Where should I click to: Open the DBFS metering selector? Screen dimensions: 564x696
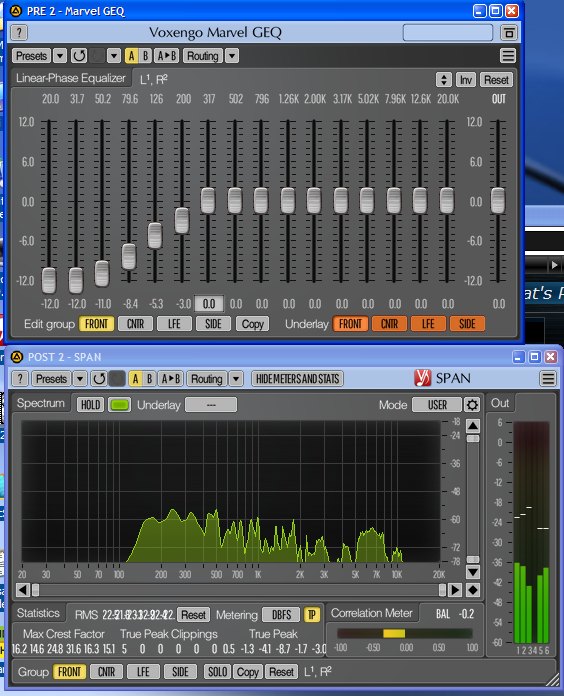click(x=281, y=615)
